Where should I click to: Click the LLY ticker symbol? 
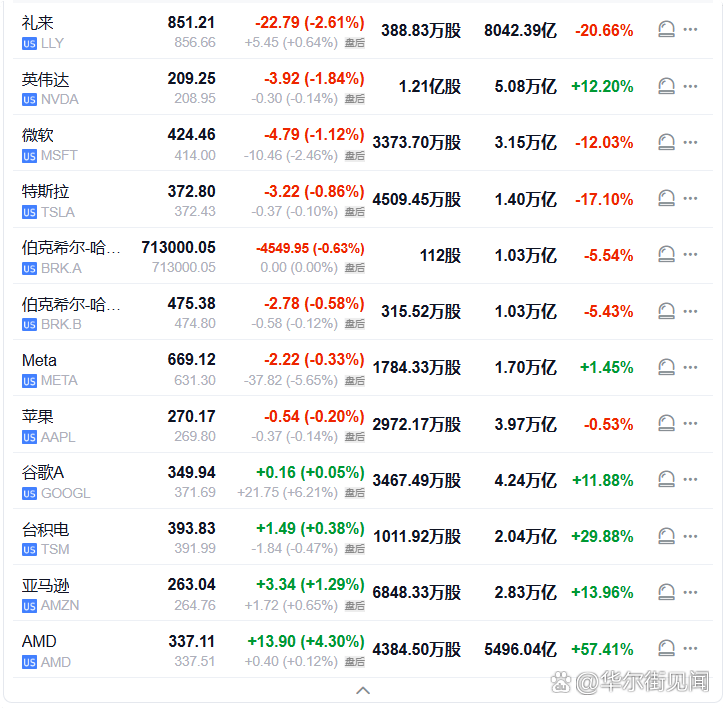[52, 43]
